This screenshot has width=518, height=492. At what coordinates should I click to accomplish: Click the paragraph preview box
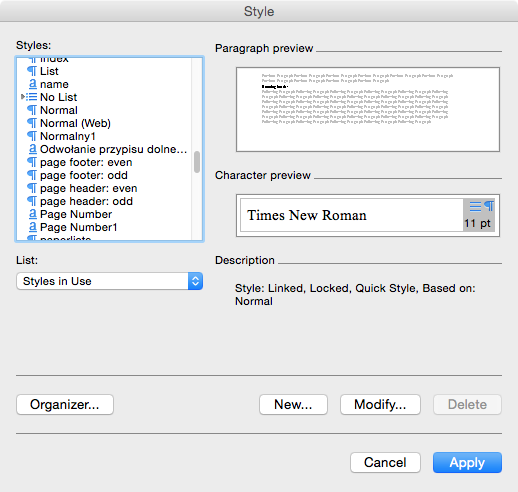(368, 109)
